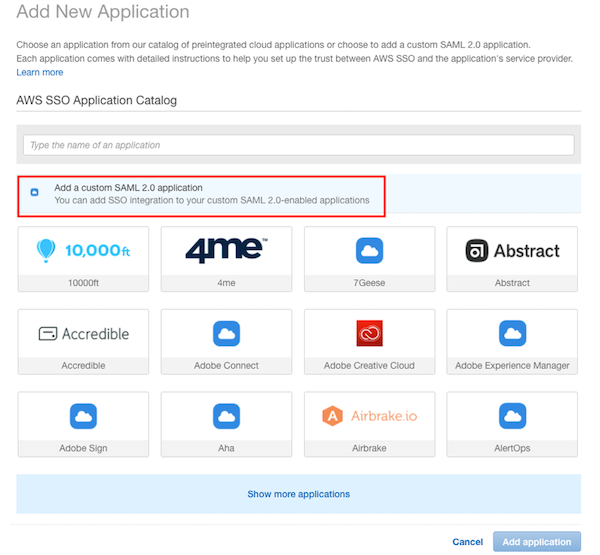Pick the AlertOps cloud icon

(512, 416)
